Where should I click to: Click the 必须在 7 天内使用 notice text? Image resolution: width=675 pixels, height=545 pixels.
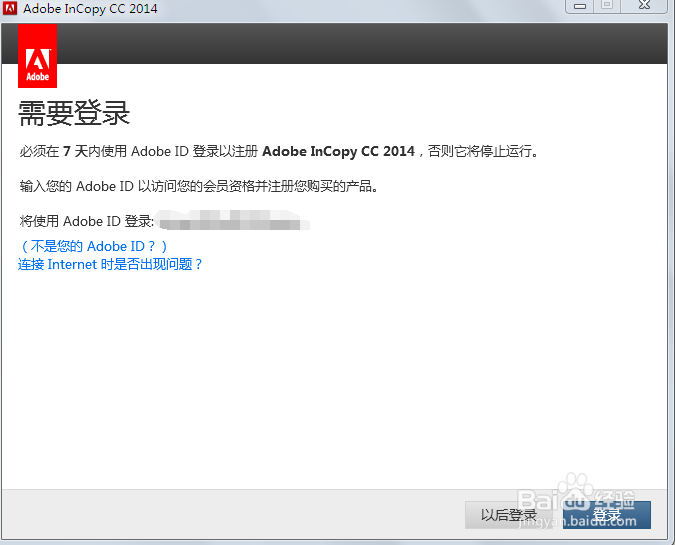coord(279,152)
